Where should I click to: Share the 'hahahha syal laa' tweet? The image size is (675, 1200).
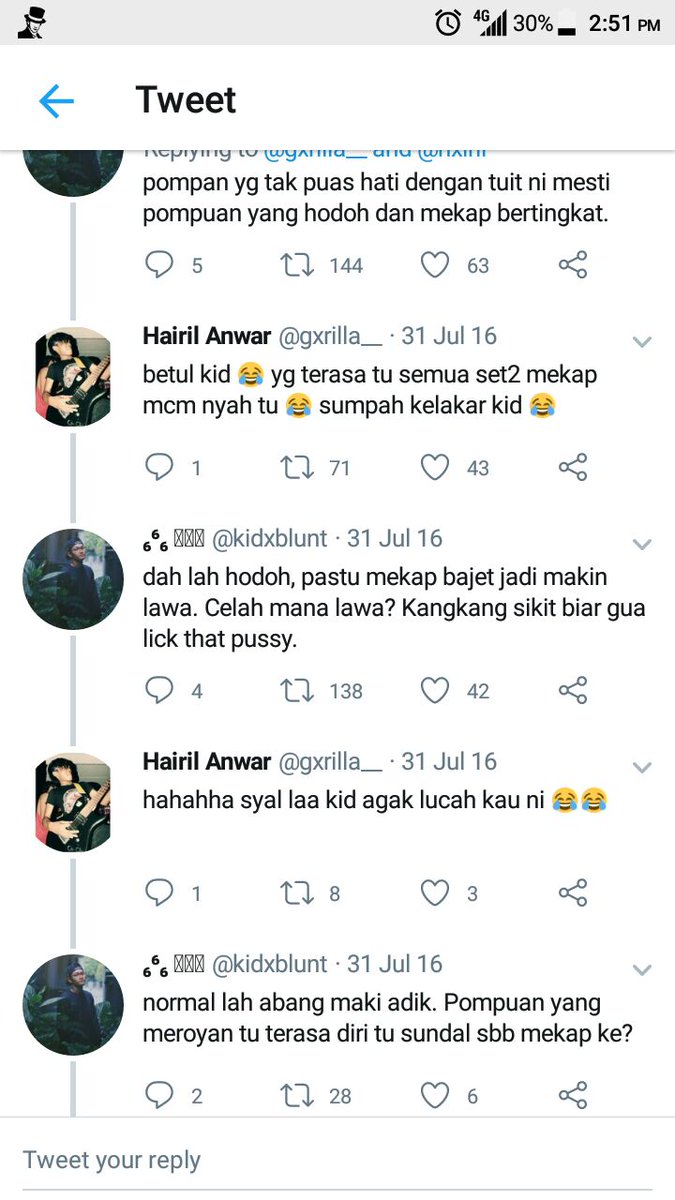click(x=573, y=893)
